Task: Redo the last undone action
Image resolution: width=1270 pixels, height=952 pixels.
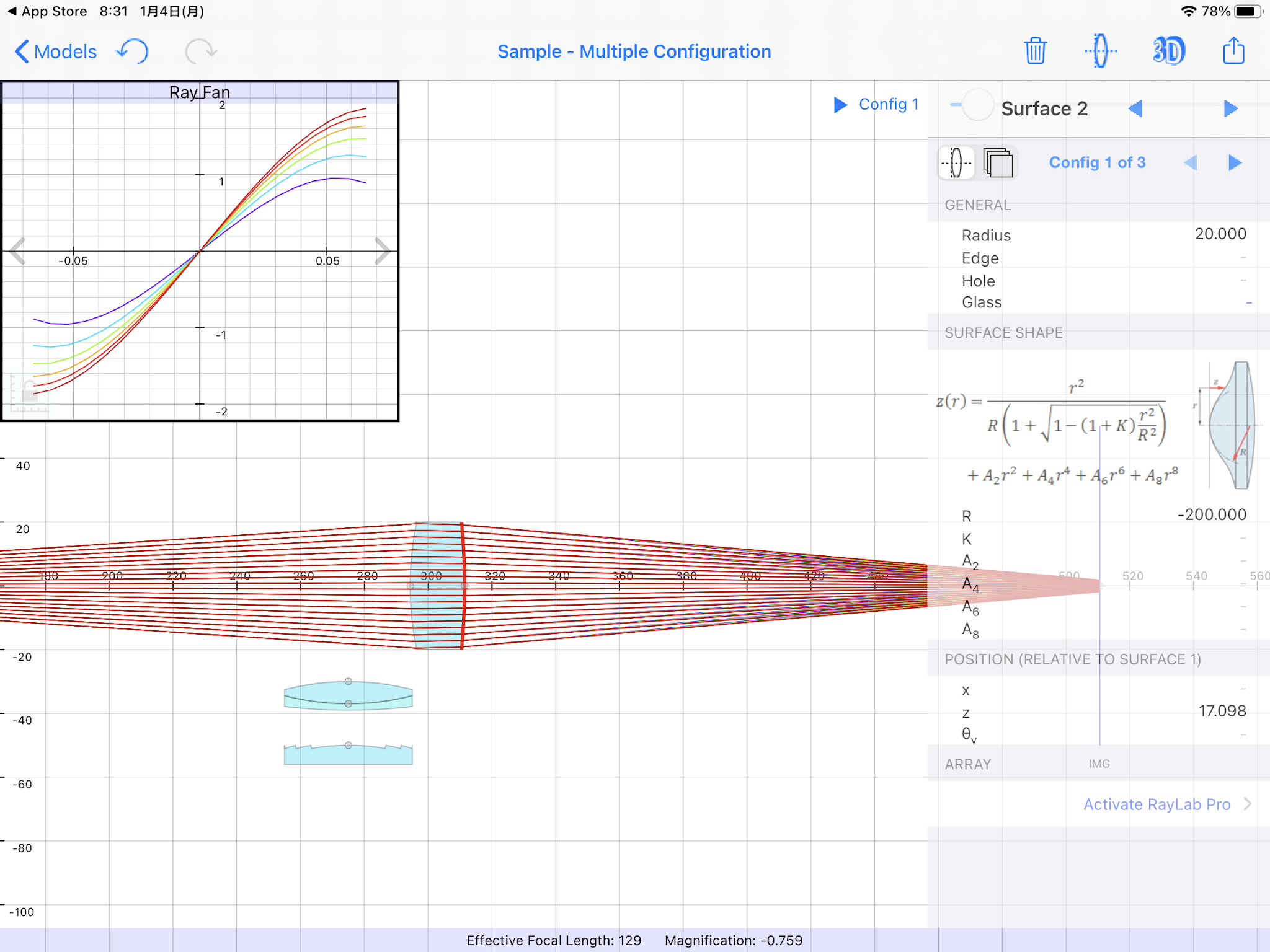Action: (201, 51)
